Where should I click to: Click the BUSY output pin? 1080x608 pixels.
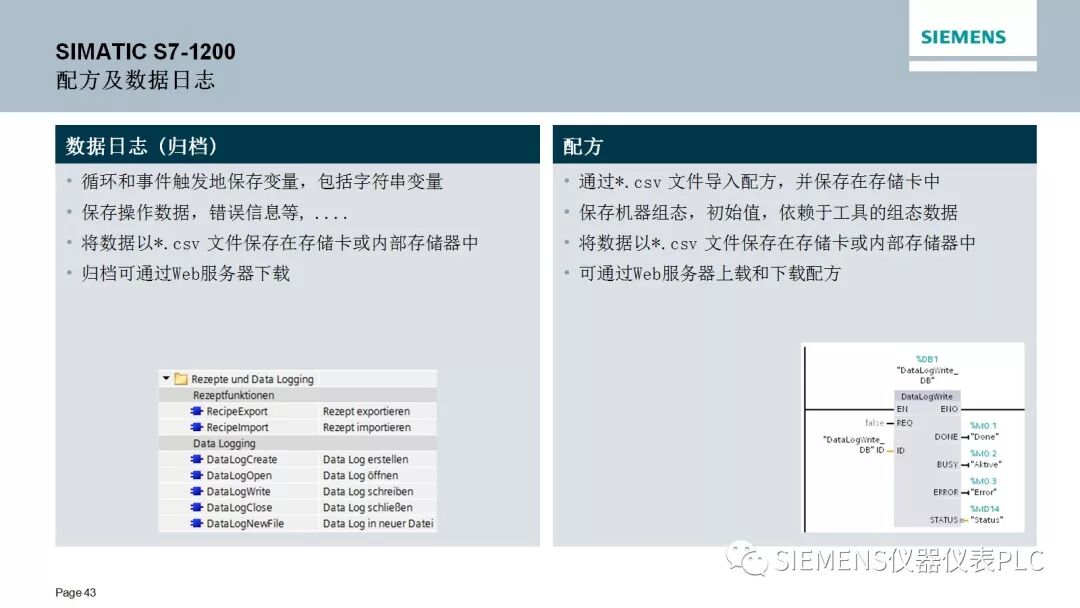click(947, 464)
